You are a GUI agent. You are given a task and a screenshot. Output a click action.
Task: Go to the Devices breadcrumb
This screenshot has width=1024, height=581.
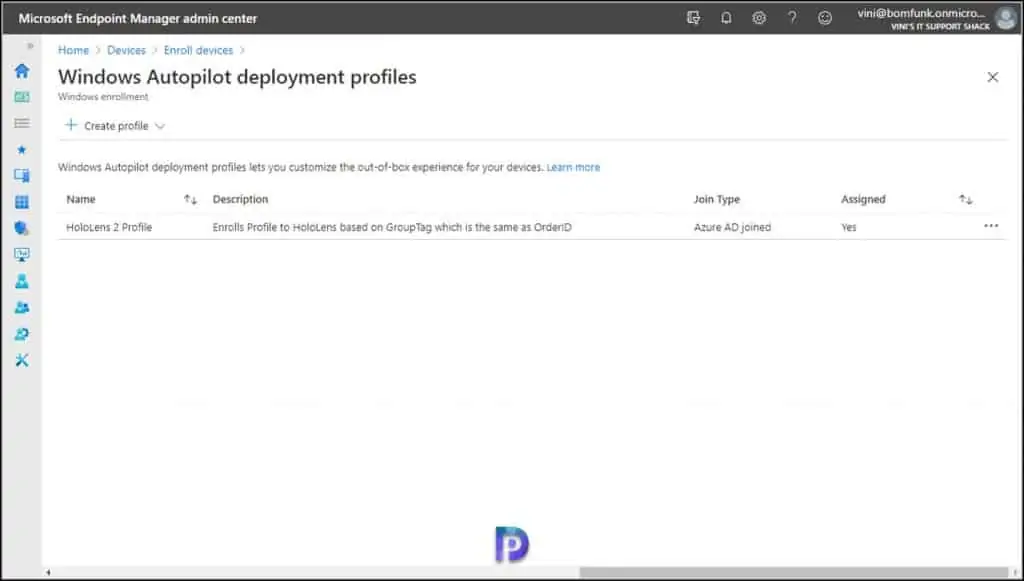tap(126, 50)
